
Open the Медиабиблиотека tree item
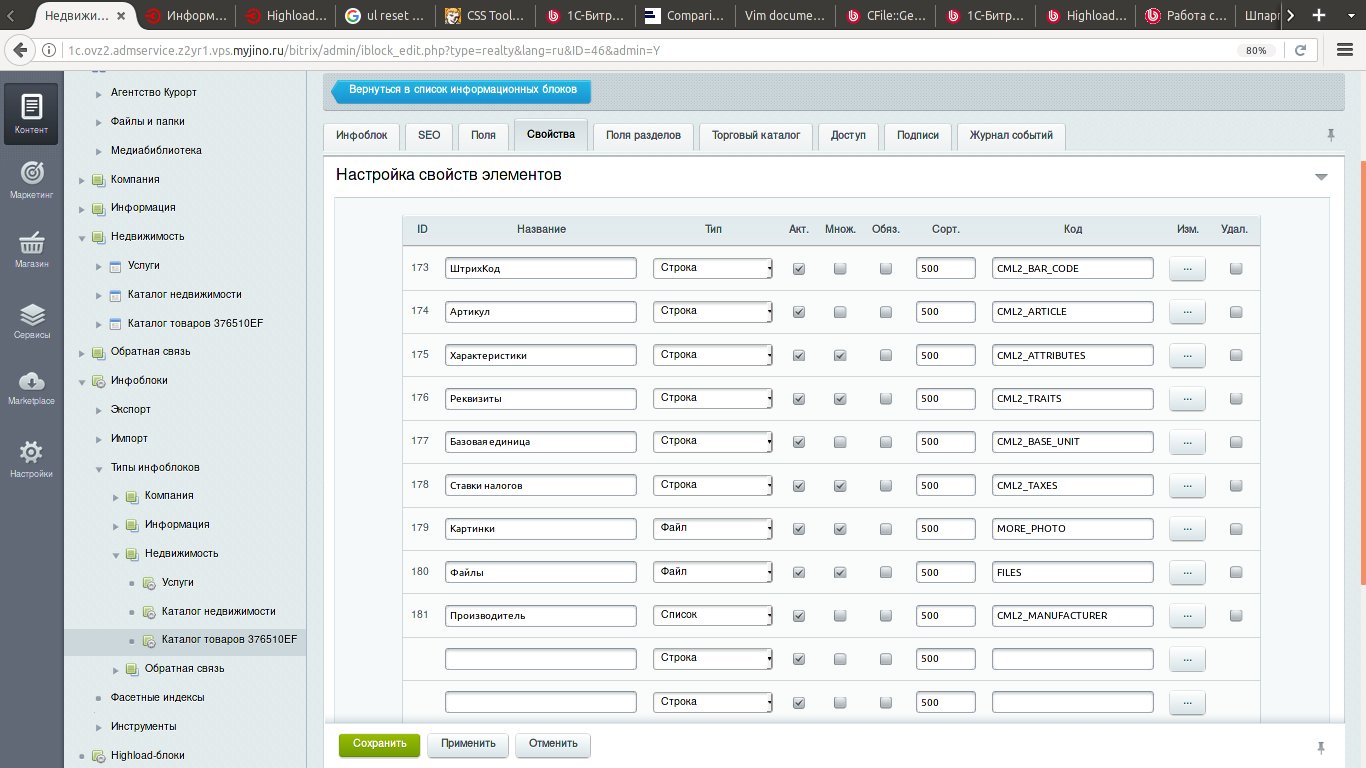pos(156,151)
